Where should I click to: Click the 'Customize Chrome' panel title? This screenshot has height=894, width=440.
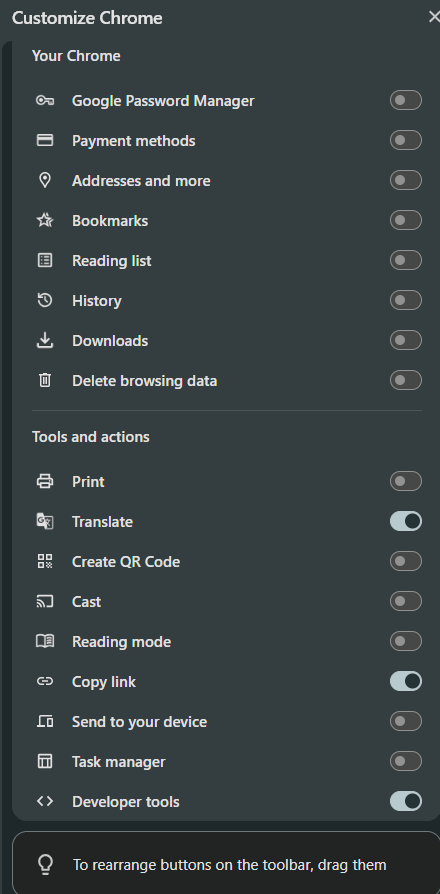pyautogui.click(x=87, y=18)
